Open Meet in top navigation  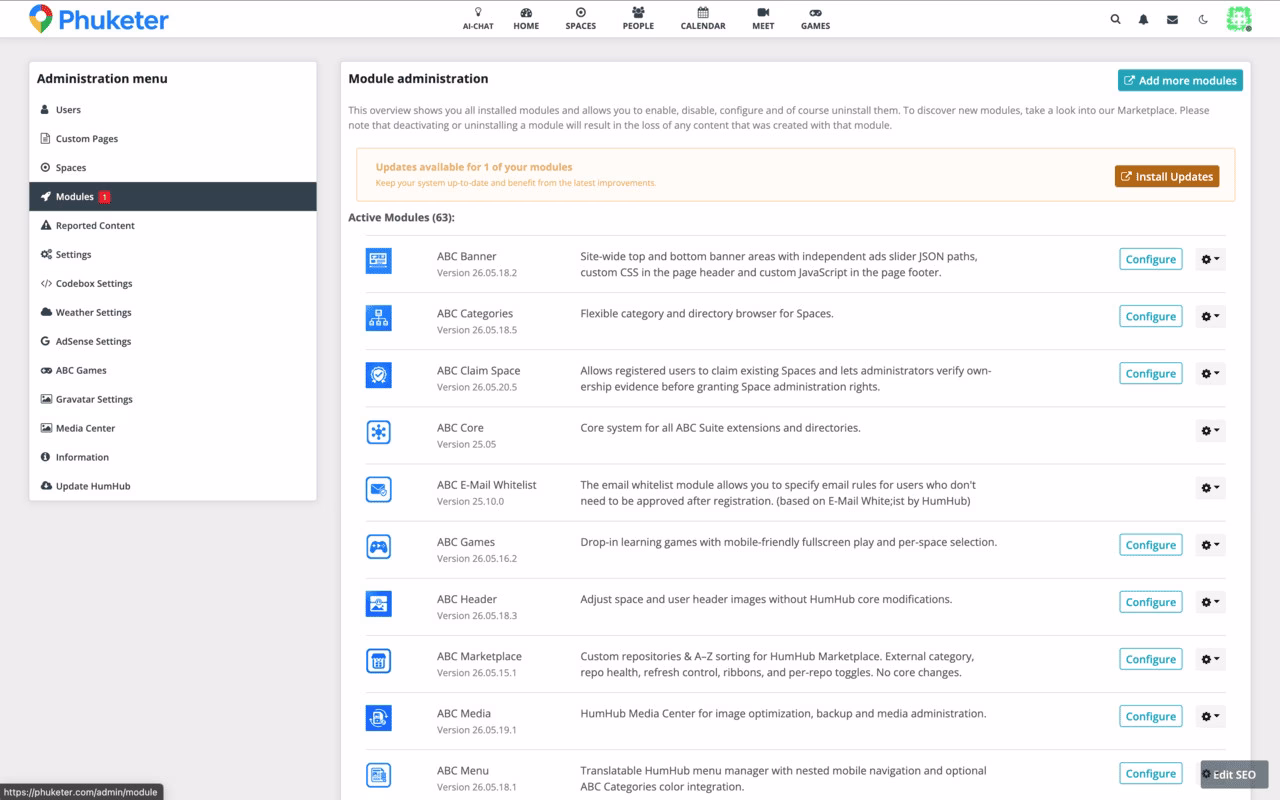(763, 19)
